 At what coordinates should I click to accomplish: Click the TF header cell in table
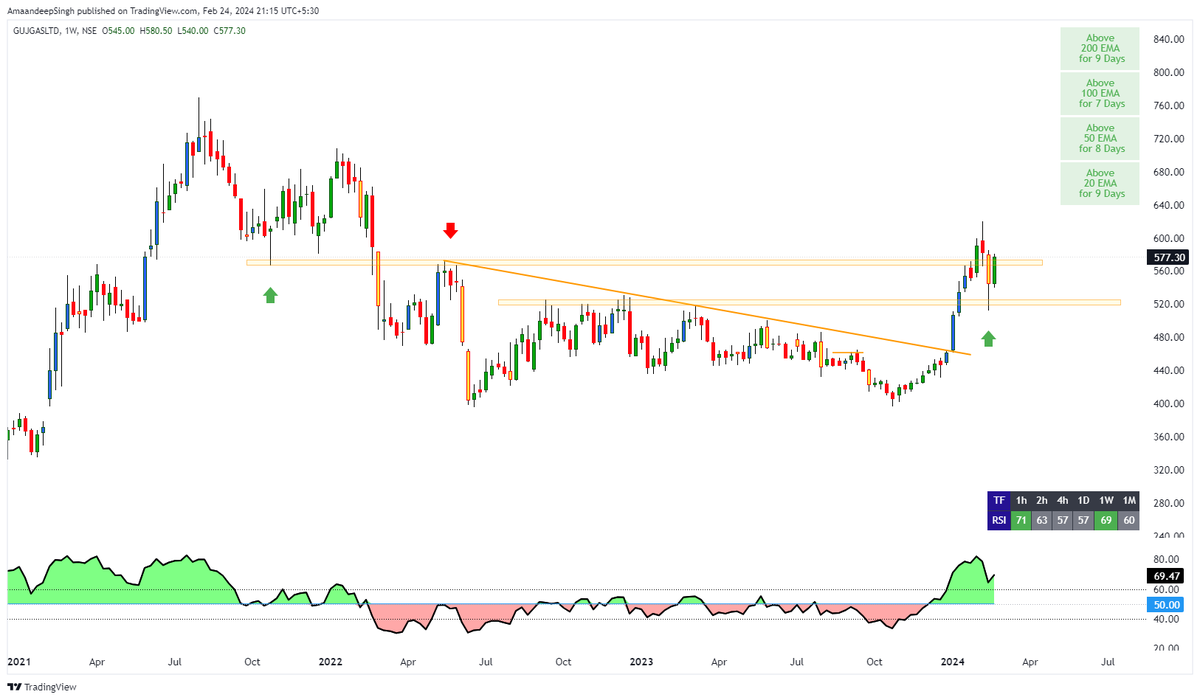998,500
